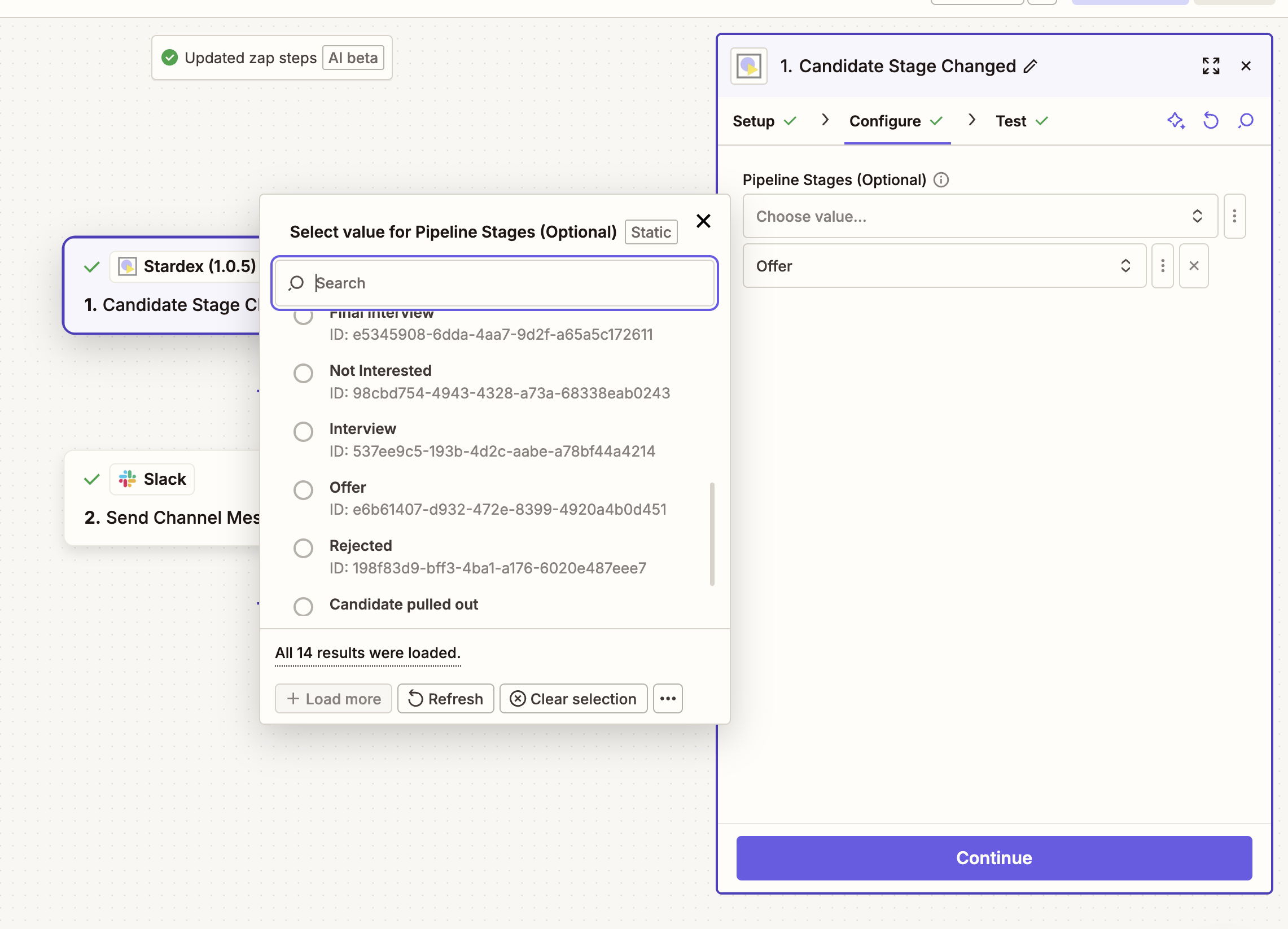1288x929 pixels.
Task: Open the Offer value dropdown
Action: point(944,266)
